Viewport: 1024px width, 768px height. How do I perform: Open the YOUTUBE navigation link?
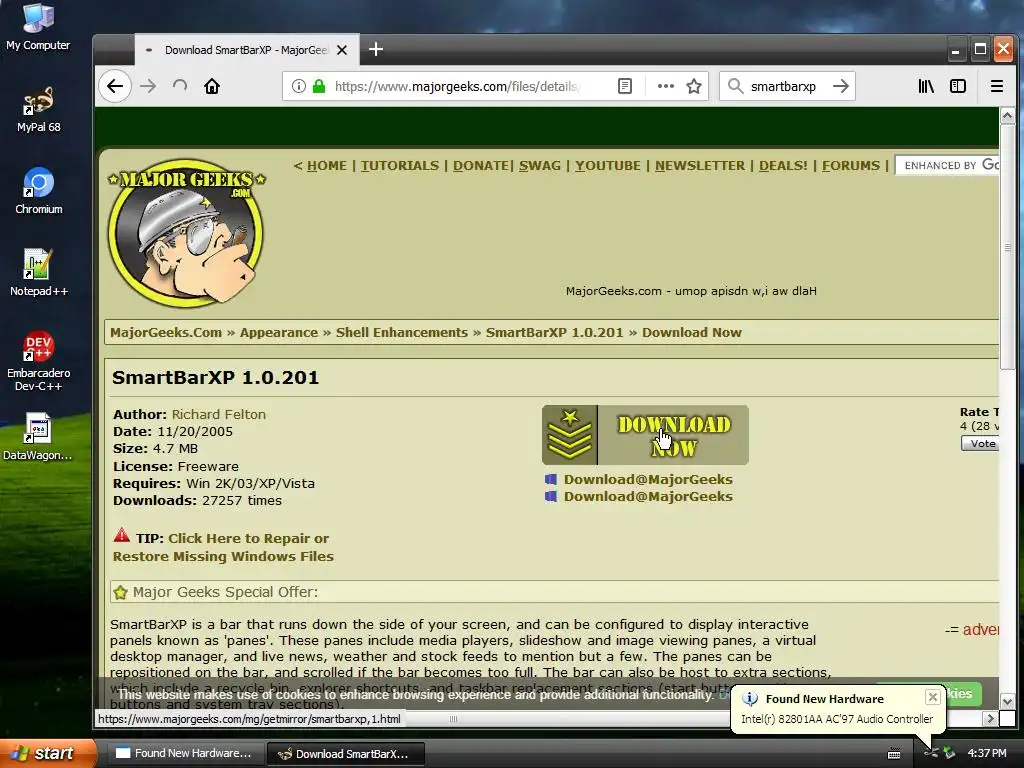click(x=607, y=166)
